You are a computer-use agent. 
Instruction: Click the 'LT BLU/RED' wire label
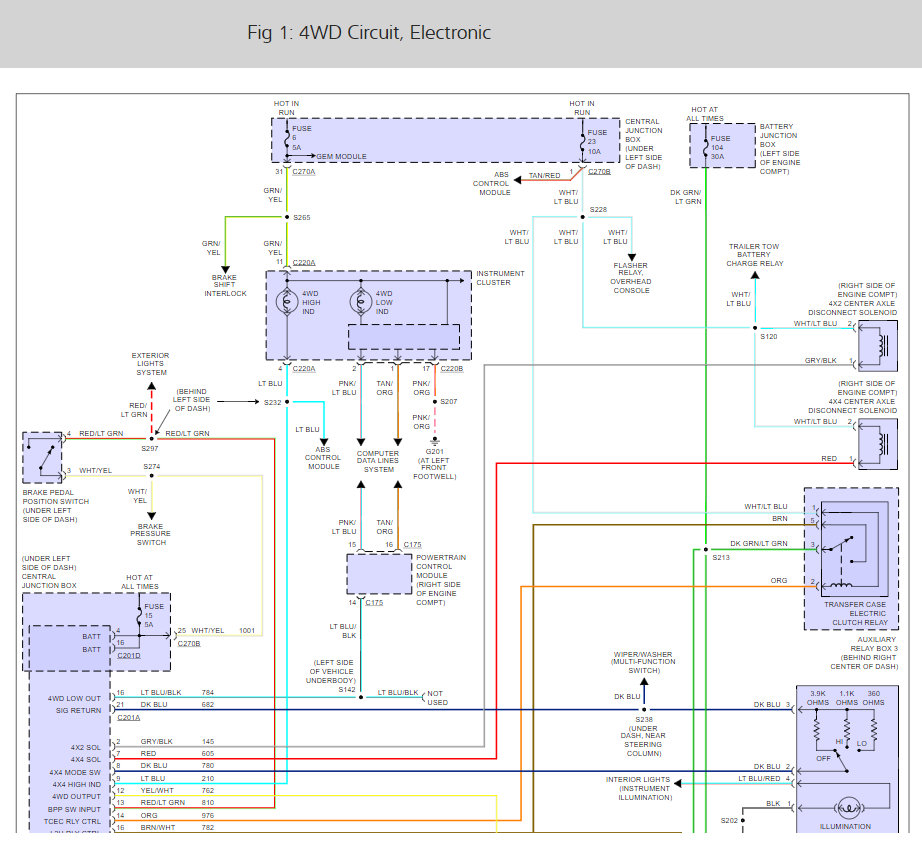pyautogui.click(x=759, y=779)
